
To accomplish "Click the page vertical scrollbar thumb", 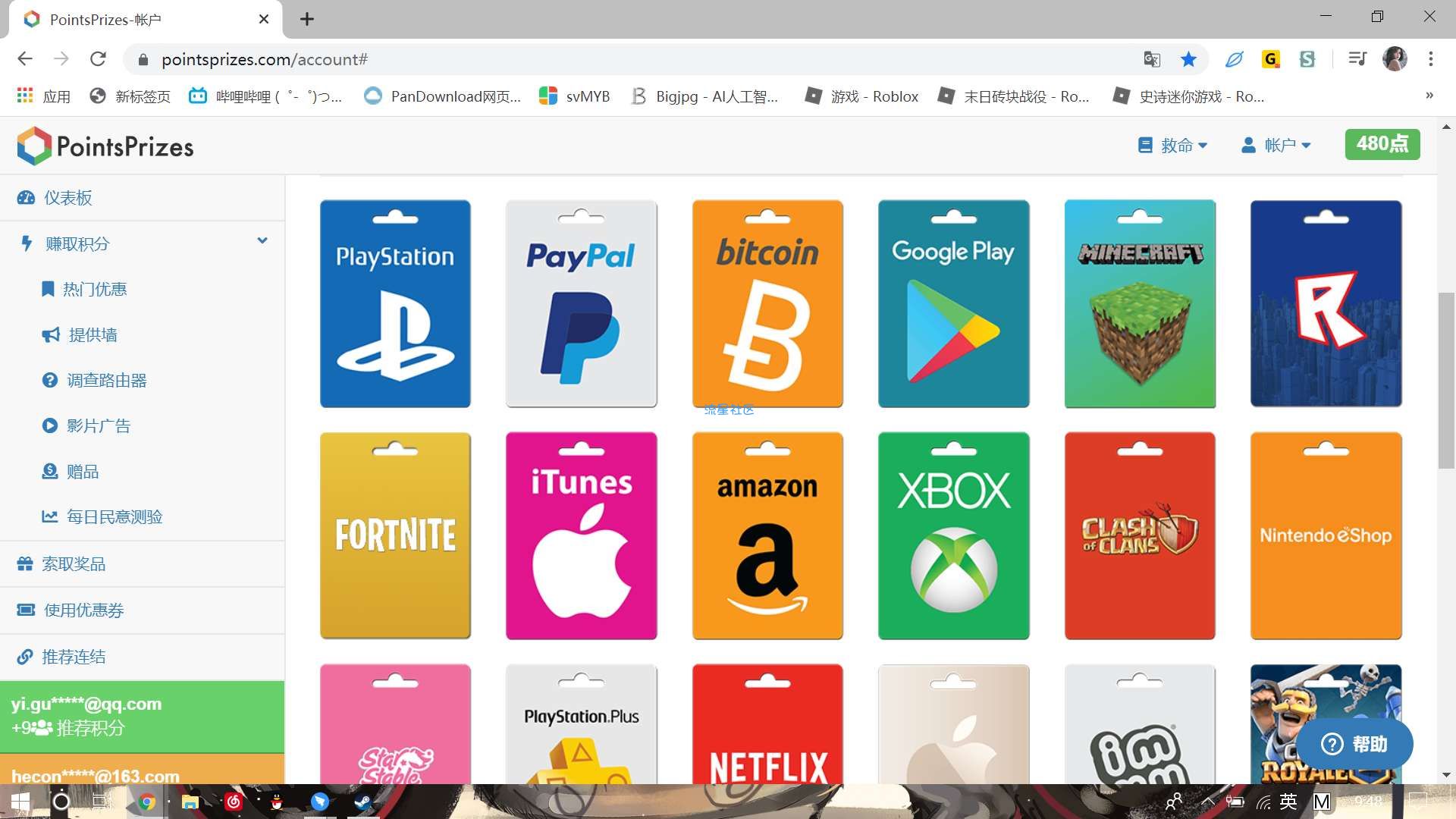I will [1446, 381].
